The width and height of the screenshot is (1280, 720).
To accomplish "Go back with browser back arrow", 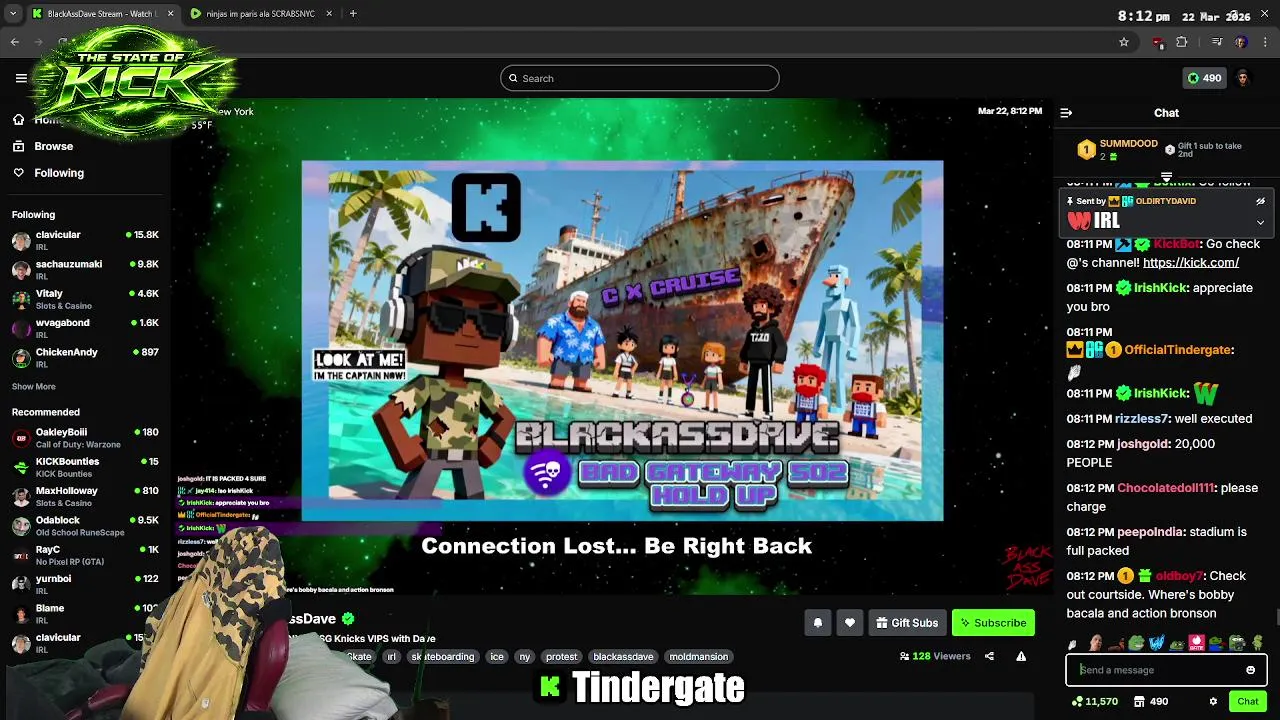I will (x=14, y=42).
